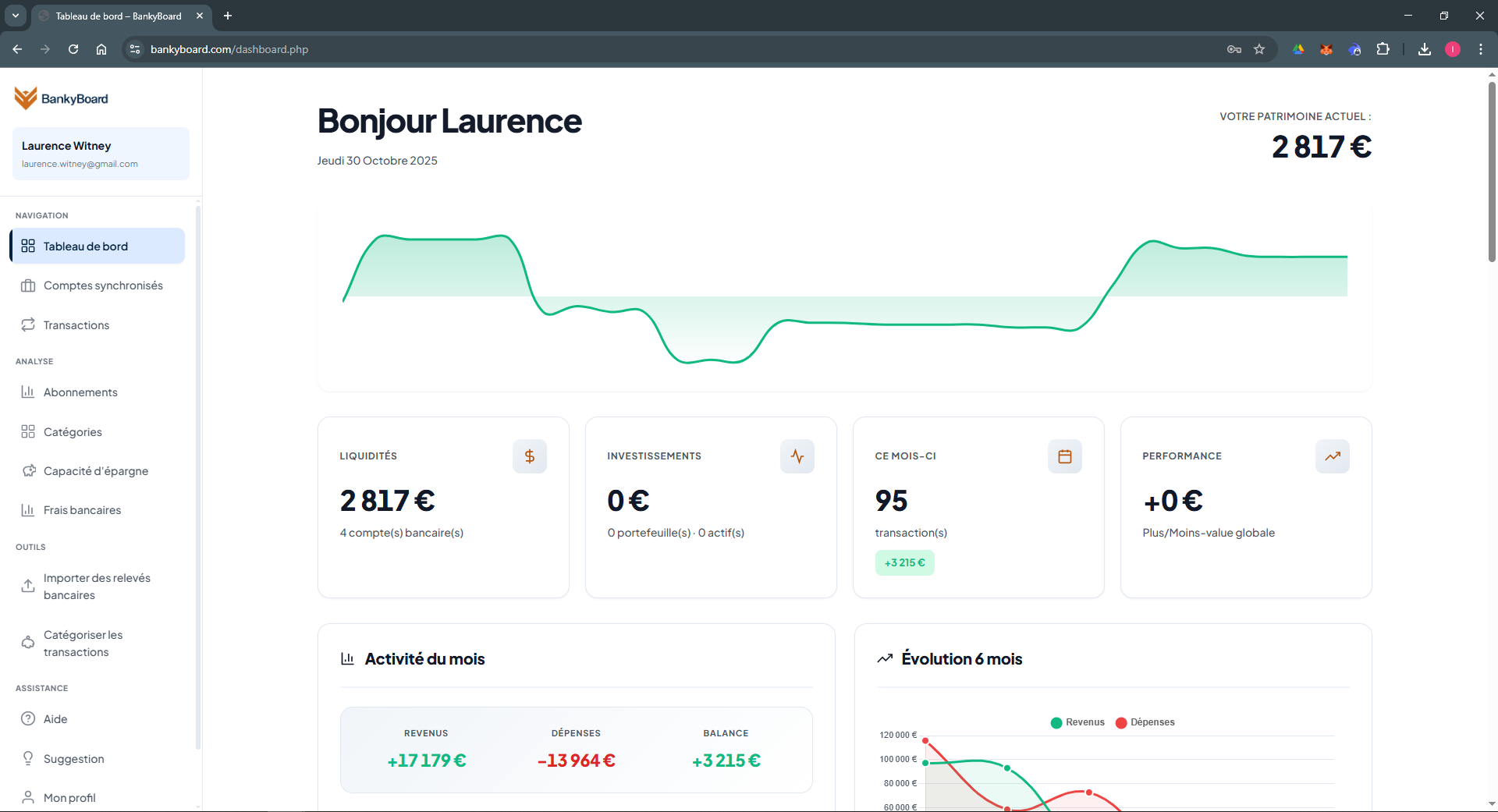Open Comptes synchronisés in the sidebar
The width and height of the screenshot is (1498, 812).
(x=102, y=285)
